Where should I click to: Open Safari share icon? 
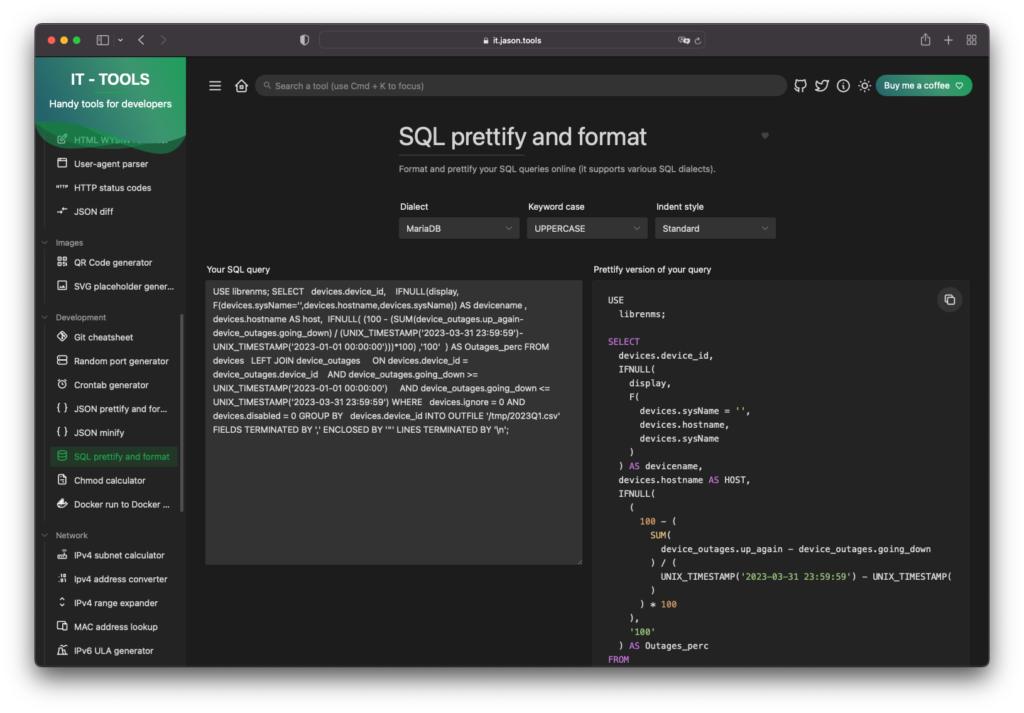[x=925, y=39]
